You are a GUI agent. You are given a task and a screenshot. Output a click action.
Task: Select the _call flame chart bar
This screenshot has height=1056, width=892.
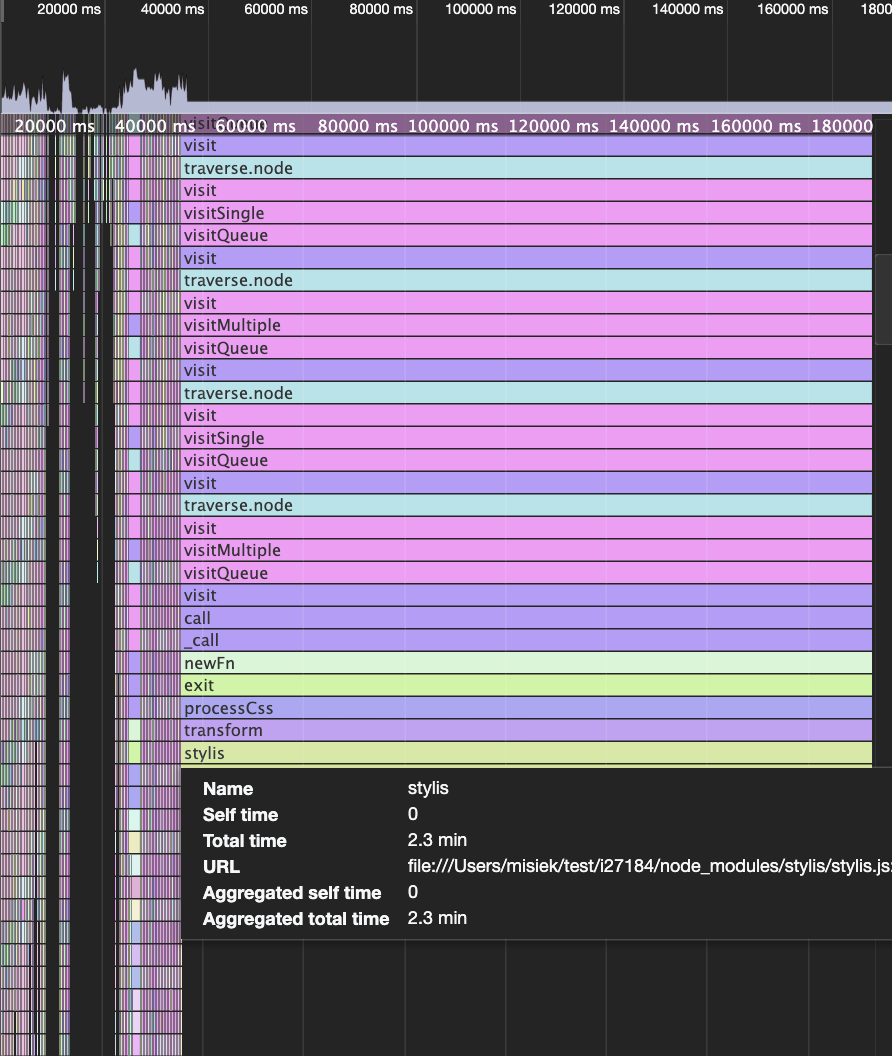(x=527, y=640)
